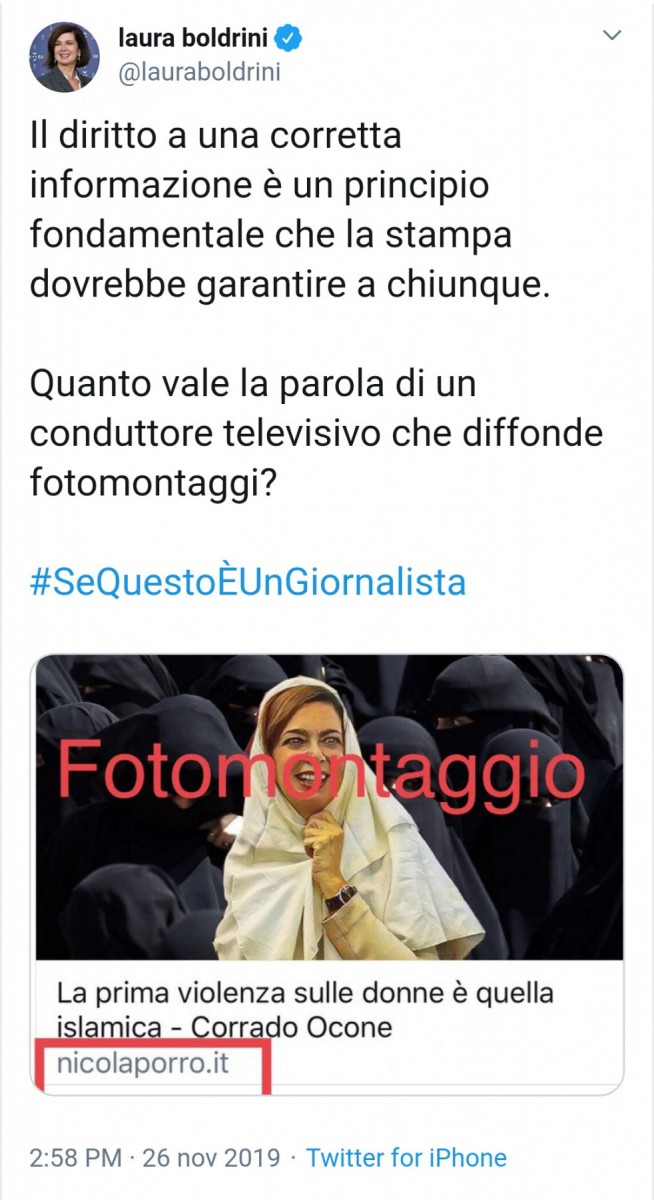Click the woman in white veil in the image

pos(340,817)
